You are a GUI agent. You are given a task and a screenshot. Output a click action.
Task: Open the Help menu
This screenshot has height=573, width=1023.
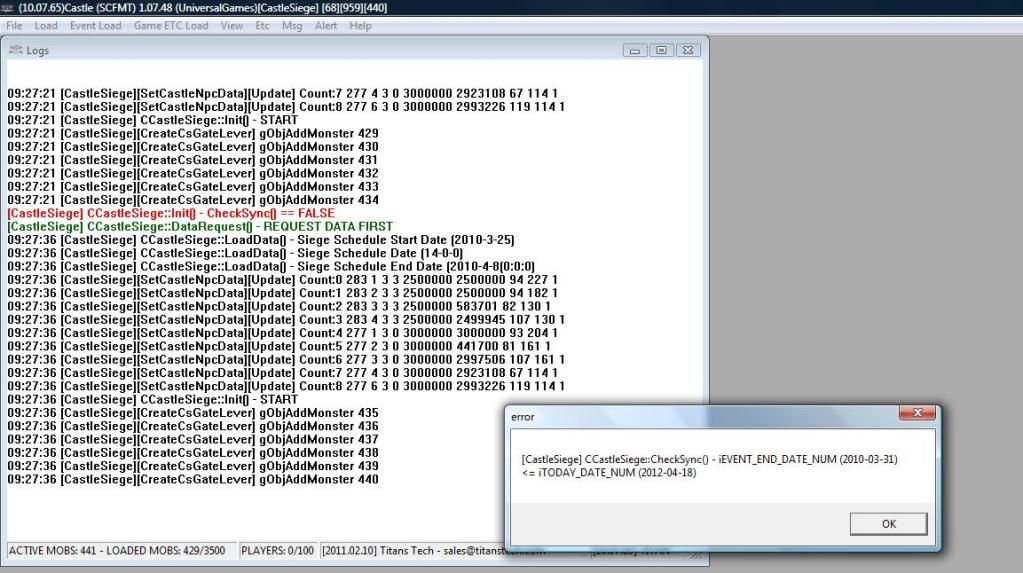click(x=360, y=25)
